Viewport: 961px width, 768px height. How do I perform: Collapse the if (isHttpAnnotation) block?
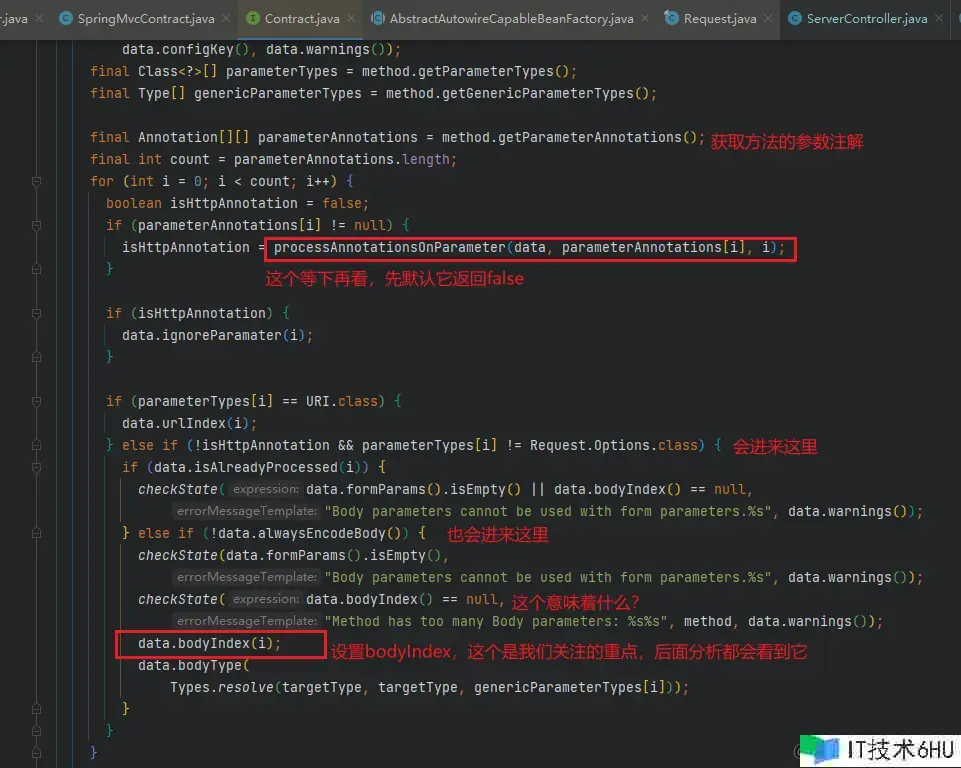click(36, 313)
